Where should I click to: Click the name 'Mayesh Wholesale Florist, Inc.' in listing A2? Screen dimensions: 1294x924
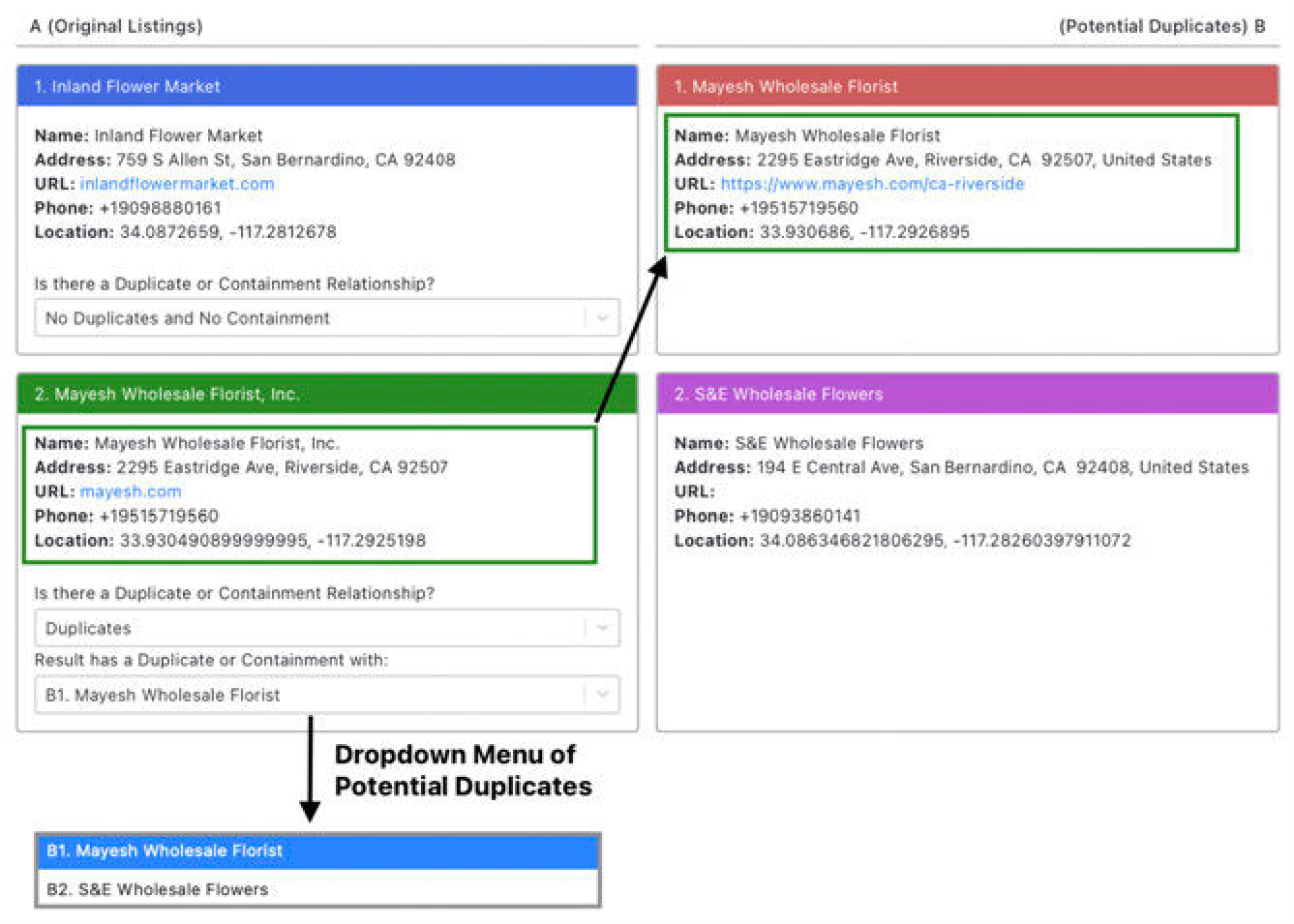[217, 443]
